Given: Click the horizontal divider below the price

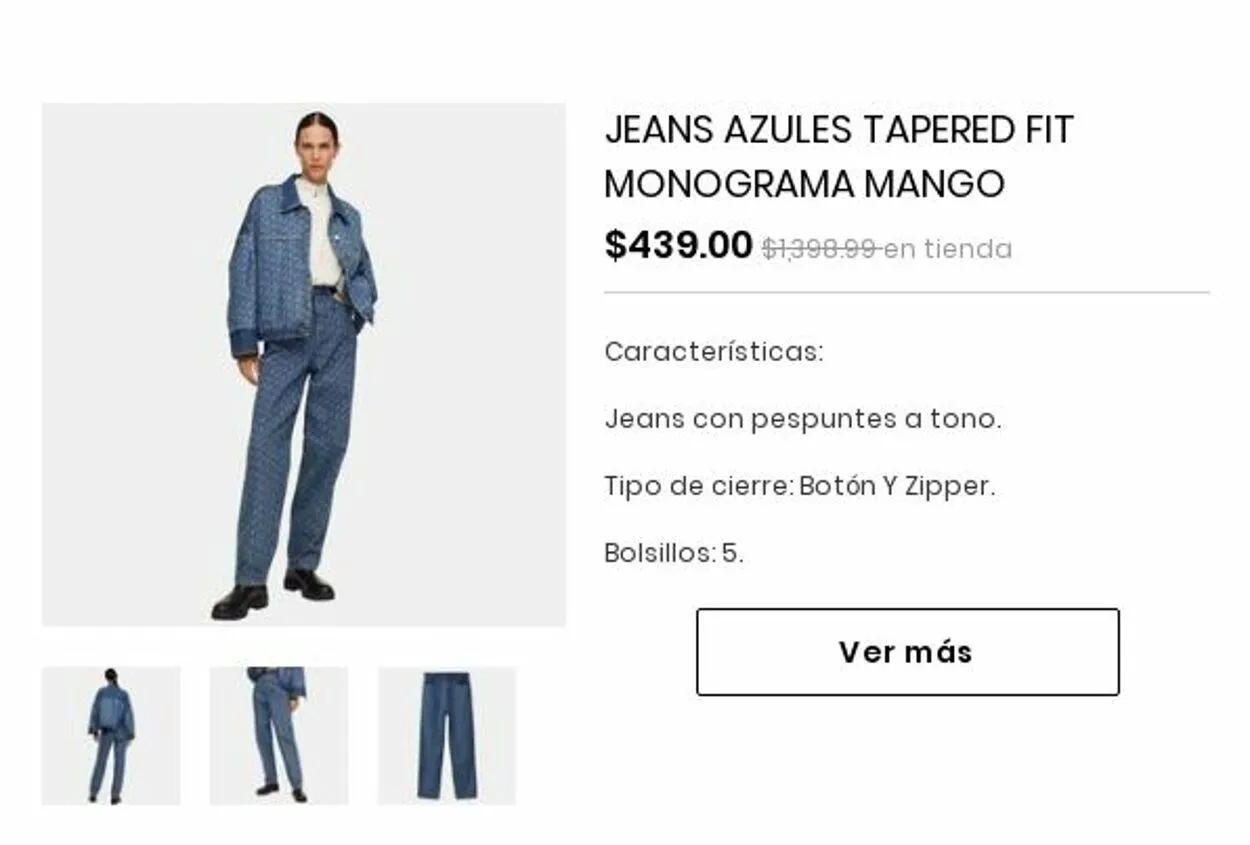Looking at the screenshot, I should (x=907, y=293).
